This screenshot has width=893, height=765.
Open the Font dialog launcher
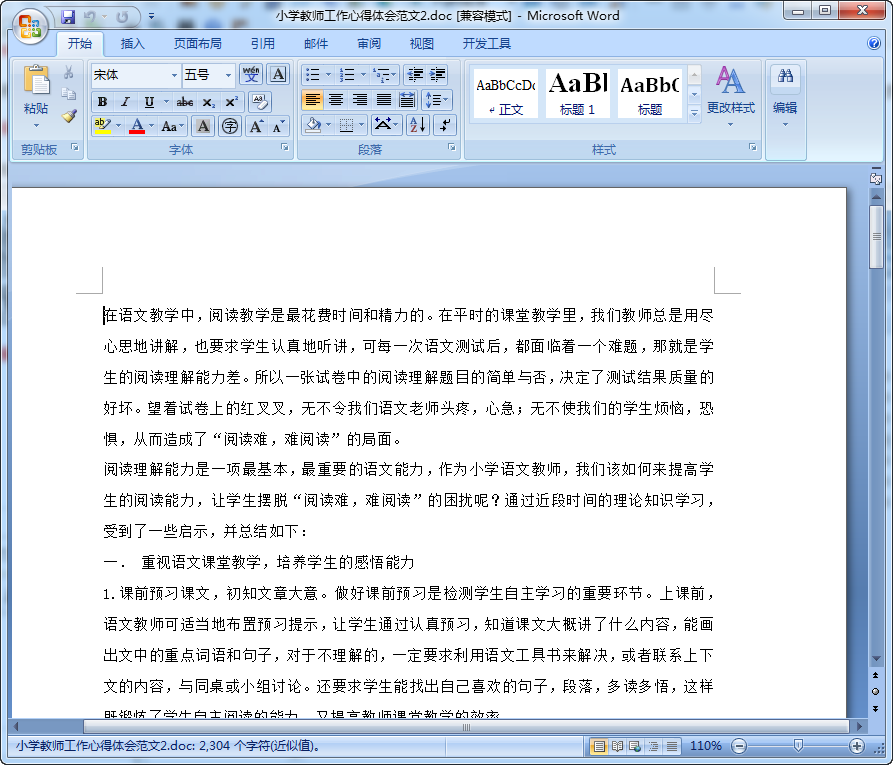tap(284, 148)
